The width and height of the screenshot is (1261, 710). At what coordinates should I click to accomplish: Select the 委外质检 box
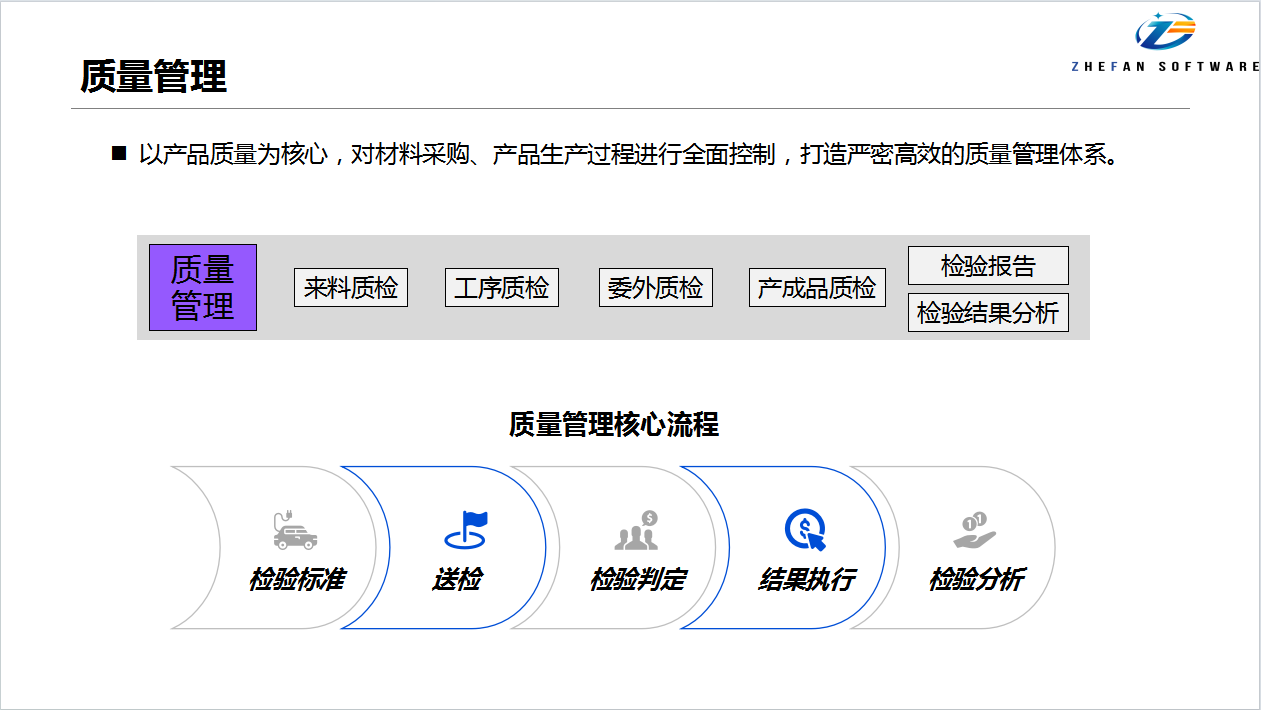click(x=655, y=288)
